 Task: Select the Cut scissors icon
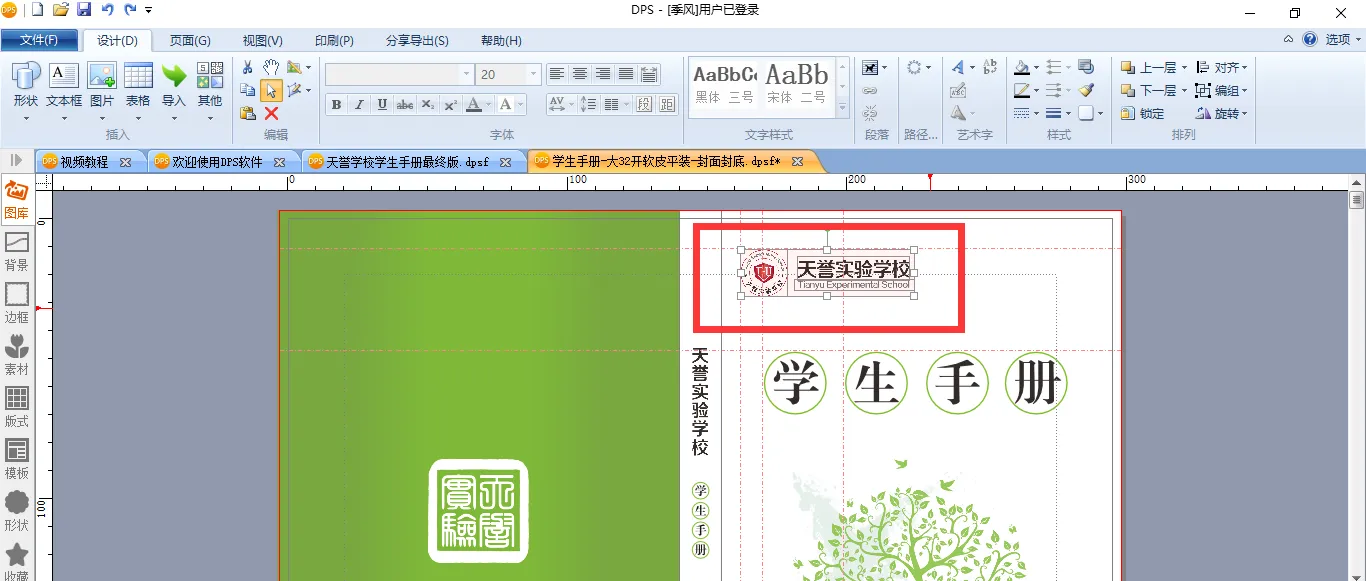[x=247, y=67]
